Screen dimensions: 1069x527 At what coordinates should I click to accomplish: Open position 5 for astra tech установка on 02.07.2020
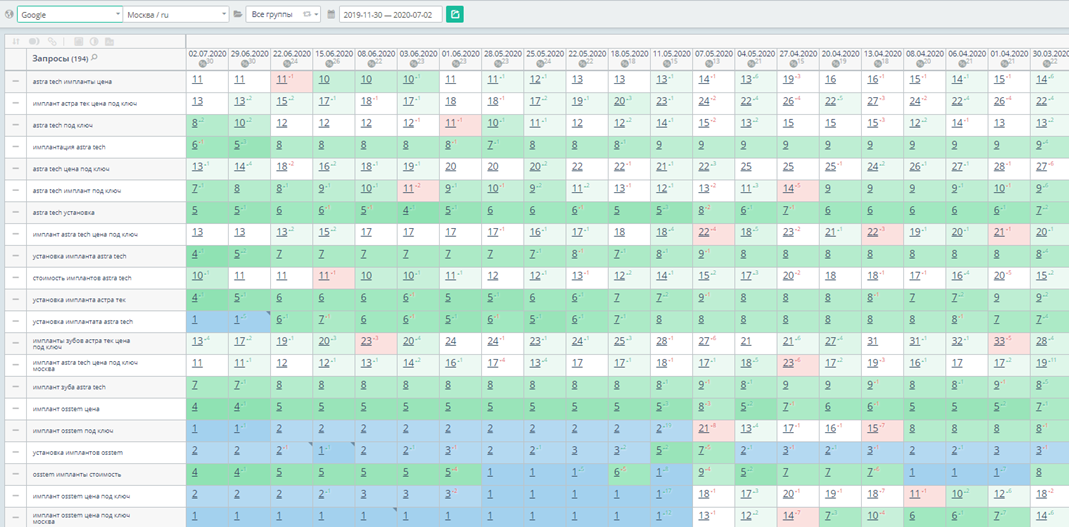[x=195, y=211]
